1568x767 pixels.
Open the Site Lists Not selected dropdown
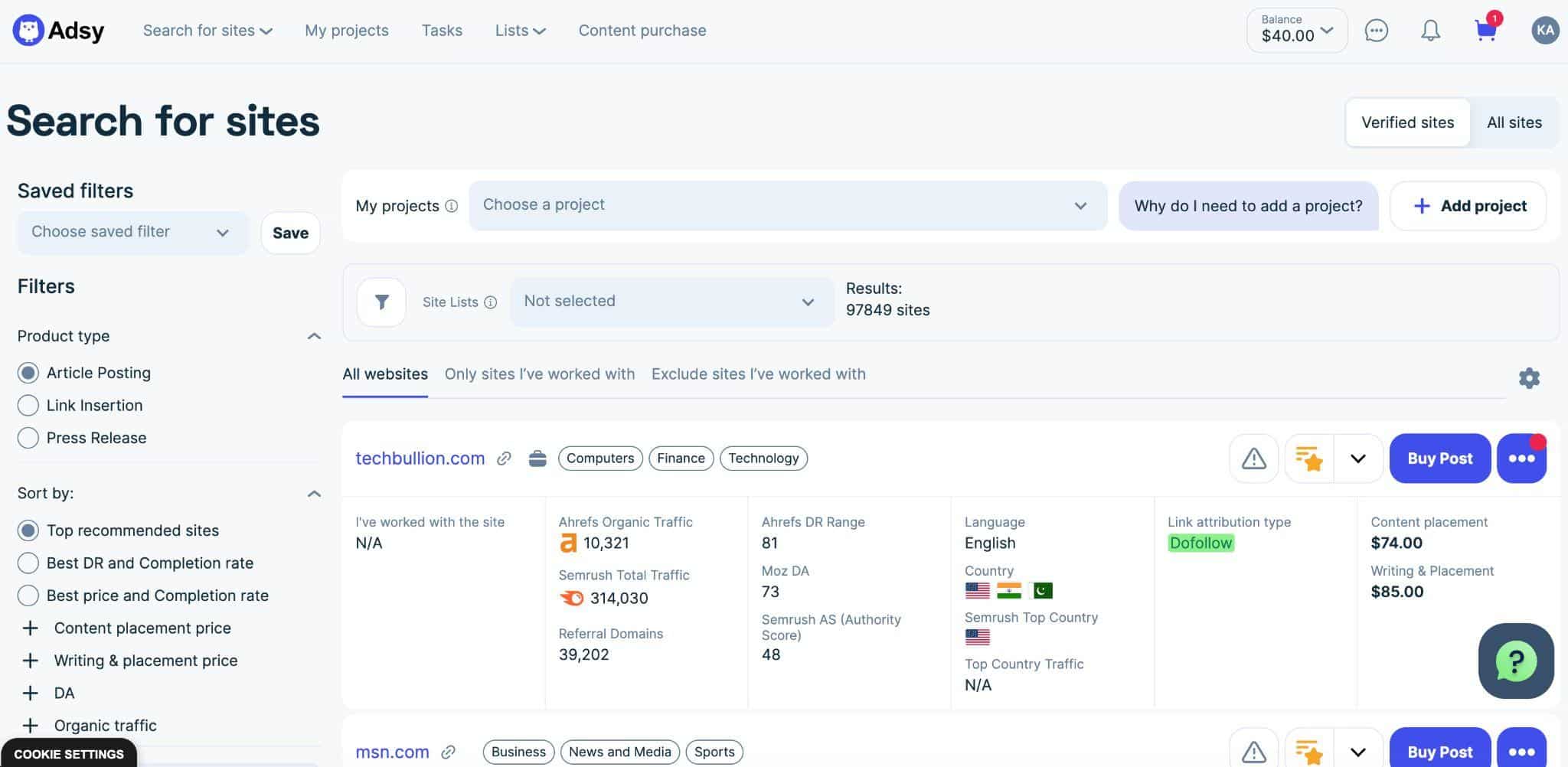672,302
